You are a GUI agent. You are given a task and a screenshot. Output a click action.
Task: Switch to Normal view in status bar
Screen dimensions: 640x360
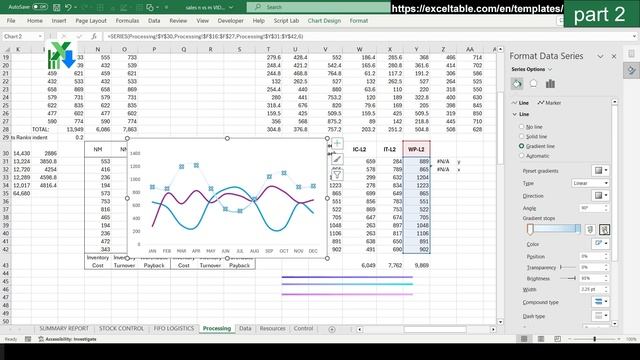[524, 339]
